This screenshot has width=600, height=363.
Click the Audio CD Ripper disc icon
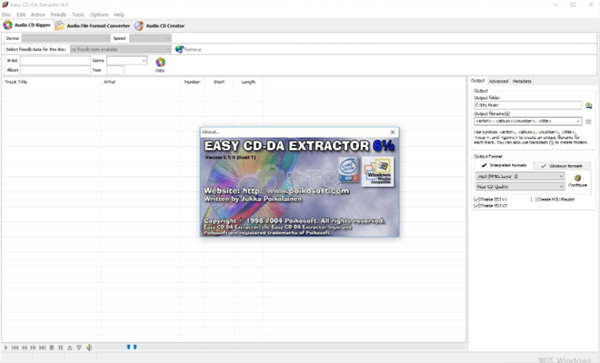pos(8,25)
